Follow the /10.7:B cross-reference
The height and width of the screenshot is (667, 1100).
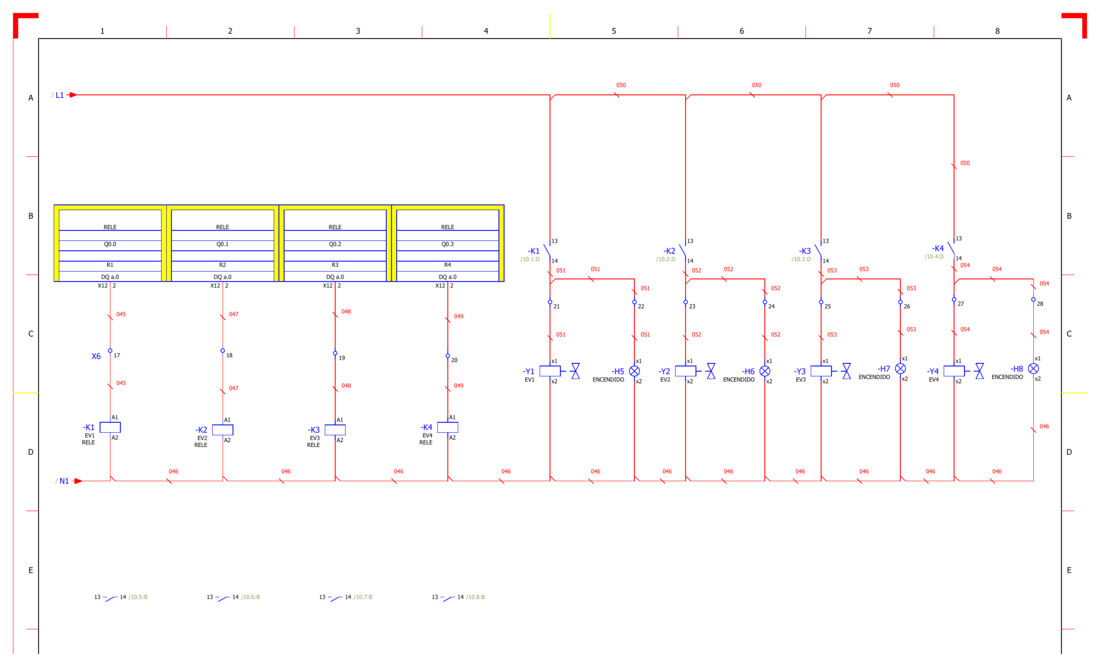click(x=363, y=598)
